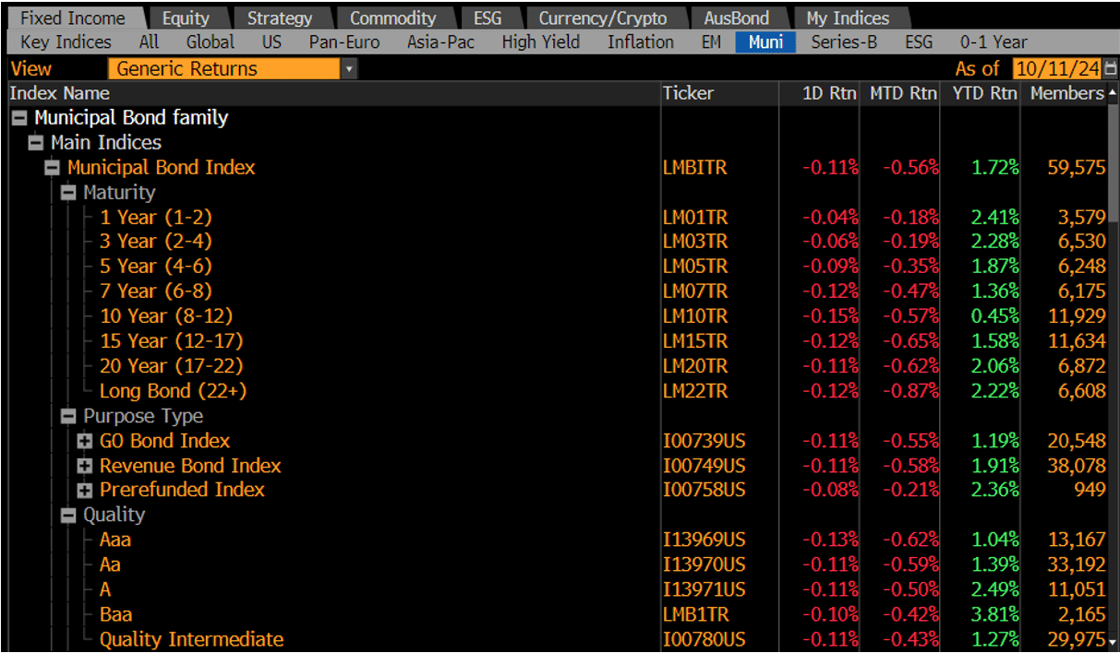Open the calendar icon next to the date
Screen dimensions: 1120x653
click(x=1110, y=69)
